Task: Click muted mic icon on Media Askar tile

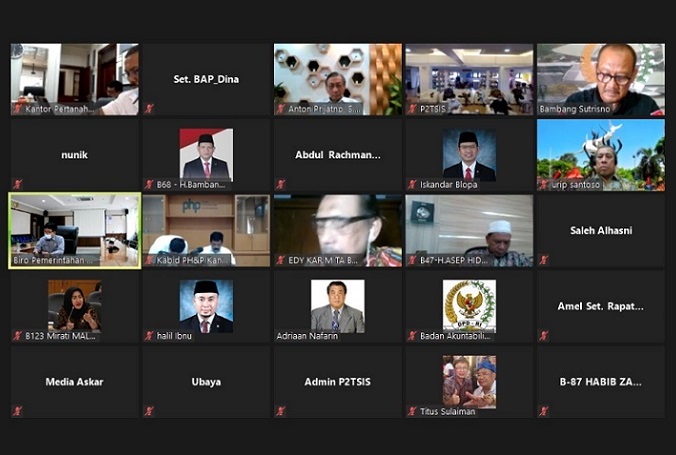Action: 18,411
